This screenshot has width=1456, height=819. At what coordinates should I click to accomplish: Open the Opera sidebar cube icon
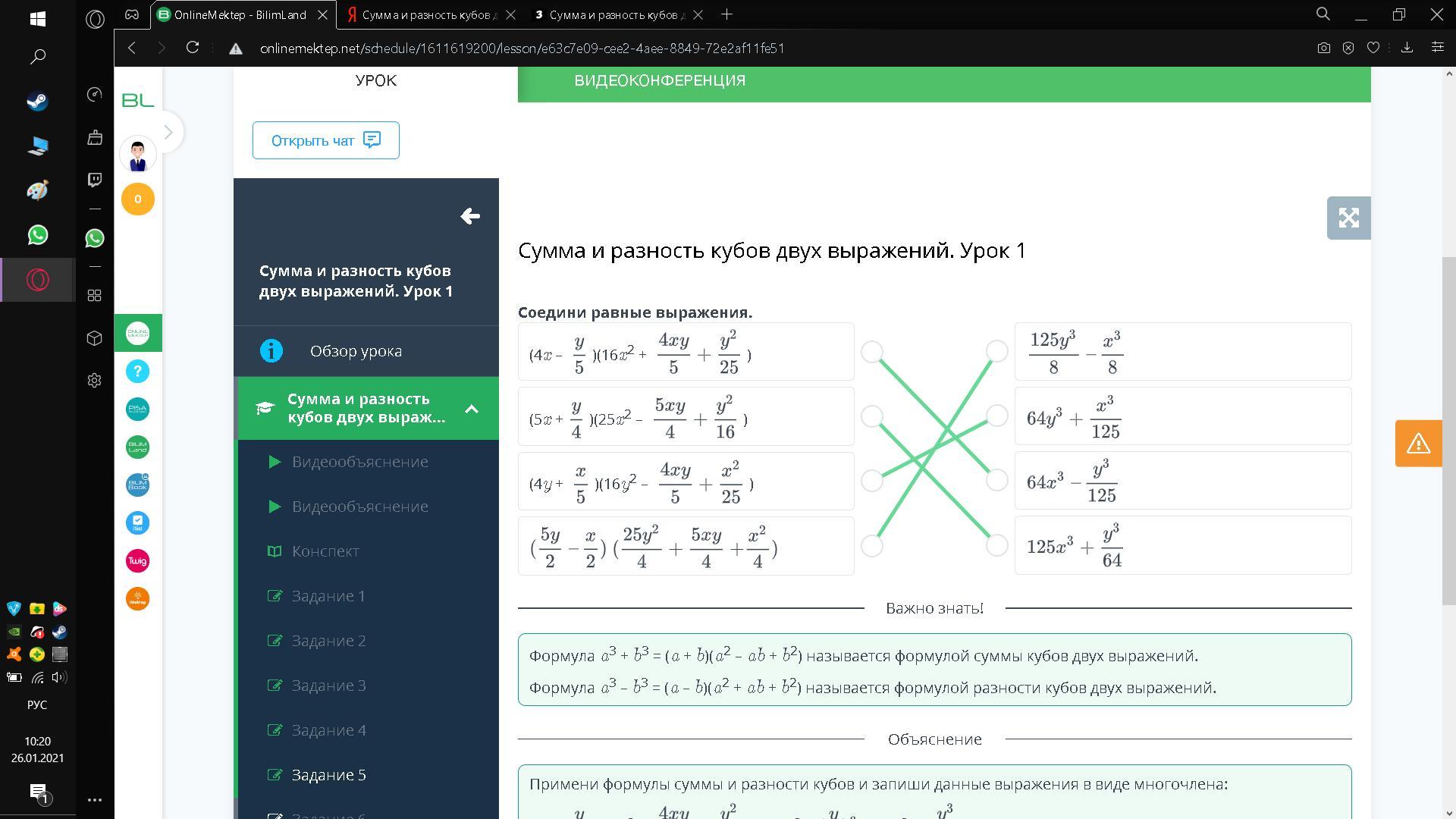coord(95,338)
